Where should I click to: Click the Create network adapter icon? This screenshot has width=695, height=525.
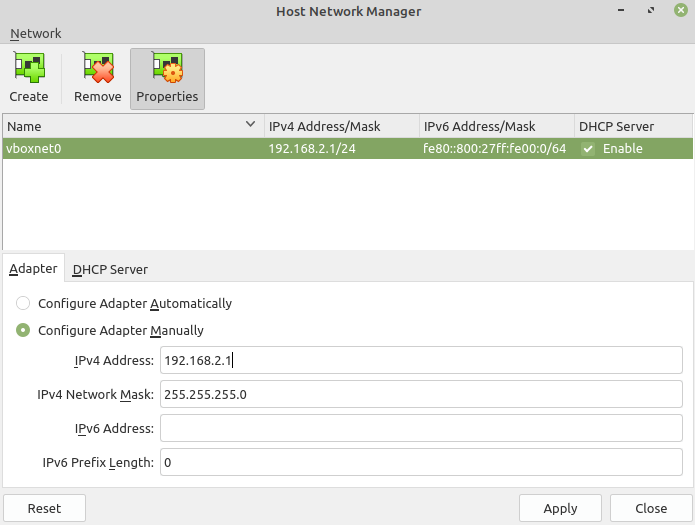pos(28,68)
